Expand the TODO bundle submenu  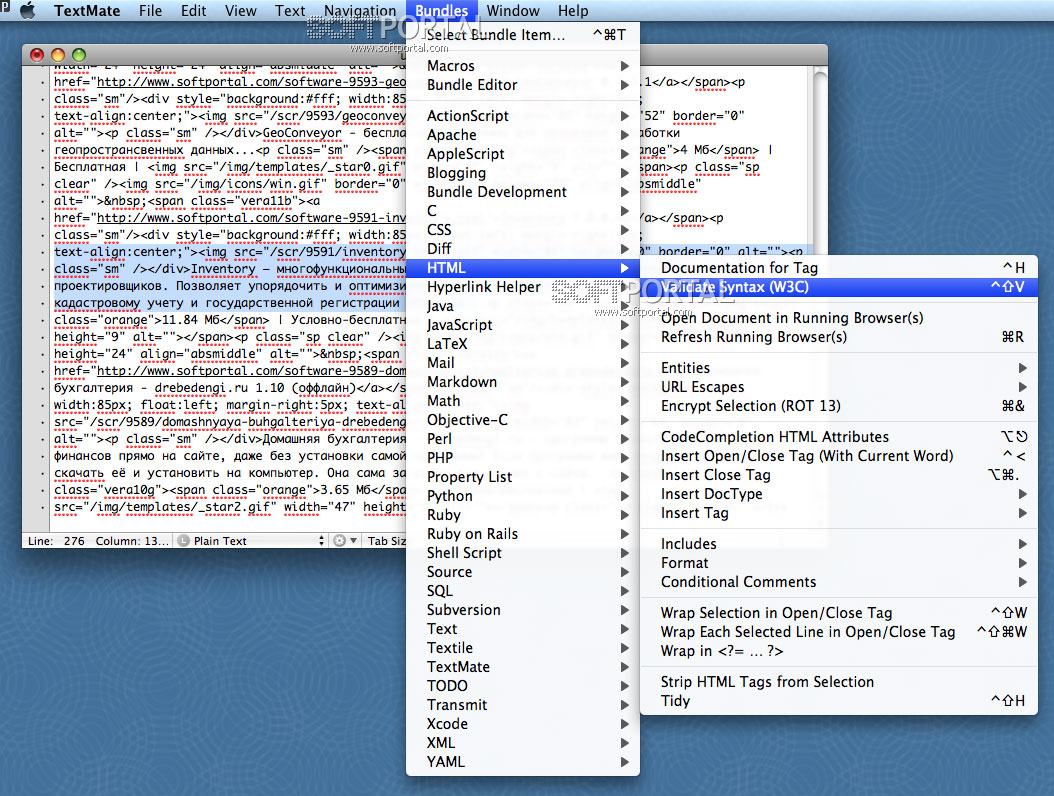[x=523, y=686]
